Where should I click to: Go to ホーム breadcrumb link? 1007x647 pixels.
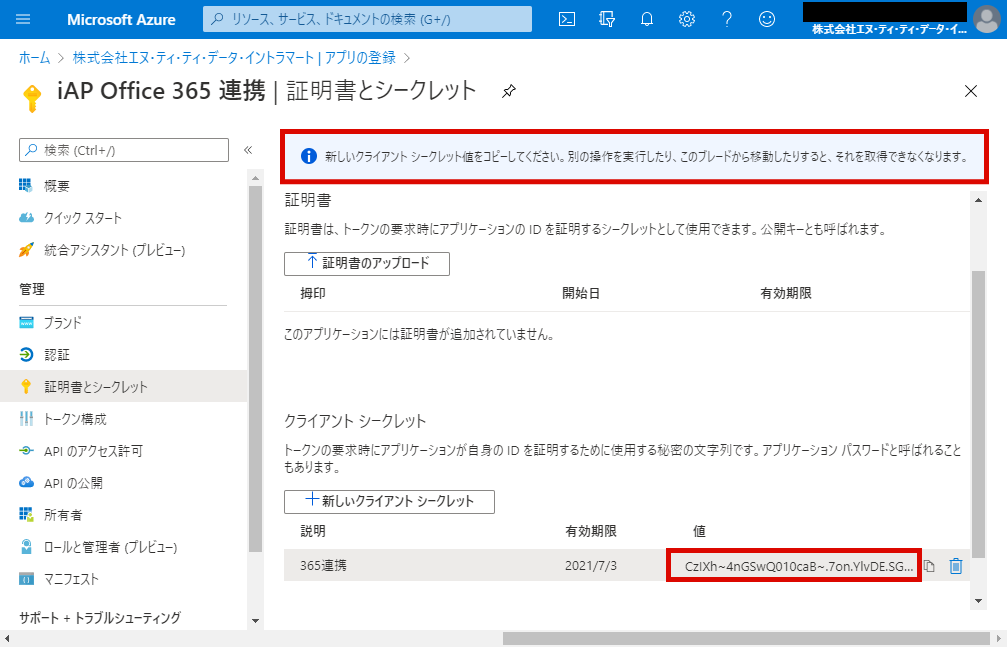(34, 58)
